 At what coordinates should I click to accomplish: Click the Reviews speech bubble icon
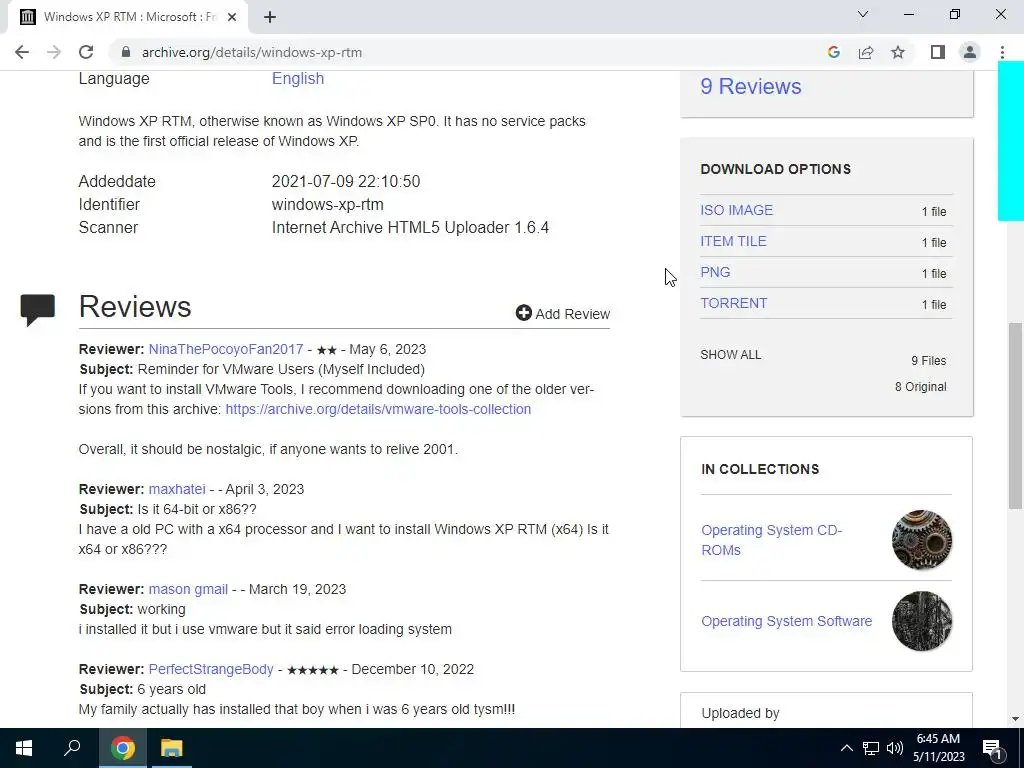(37, 310)
